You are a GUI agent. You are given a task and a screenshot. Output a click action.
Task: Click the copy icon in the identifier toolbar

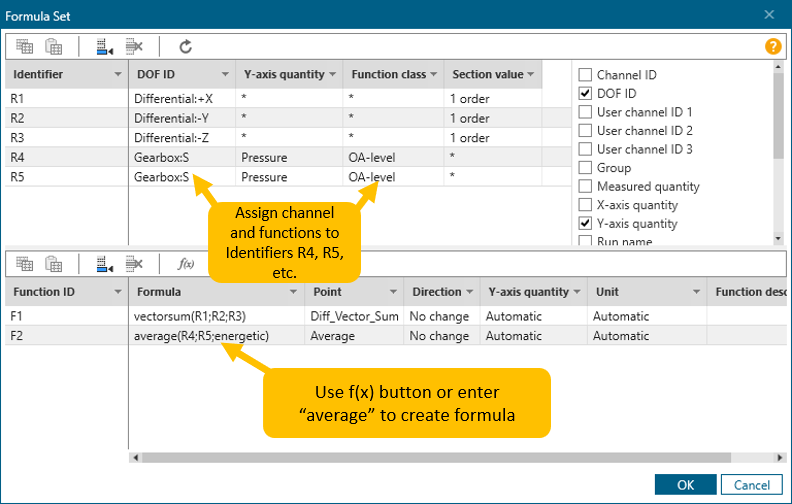25,46
